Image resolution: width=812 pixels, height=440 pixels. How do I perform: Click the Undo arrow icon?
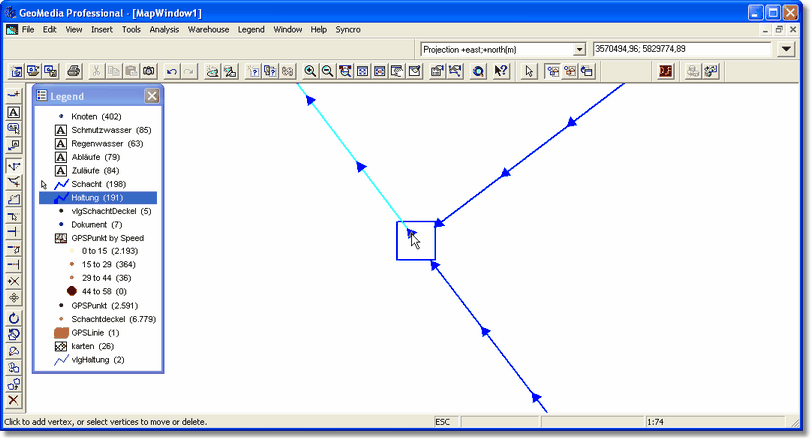[171, 71]
